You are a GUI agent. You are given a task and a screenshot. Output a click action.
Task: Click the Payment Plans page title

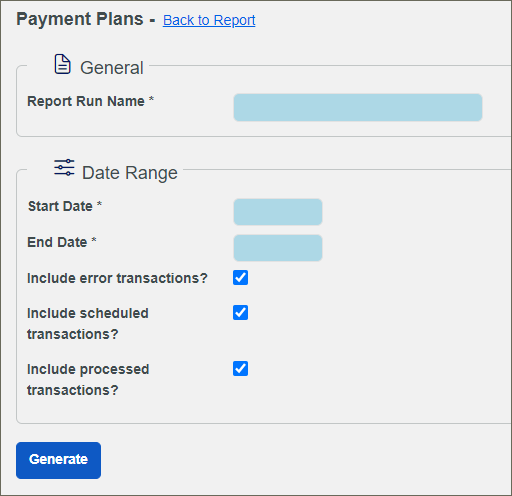[x=80, y=19]
